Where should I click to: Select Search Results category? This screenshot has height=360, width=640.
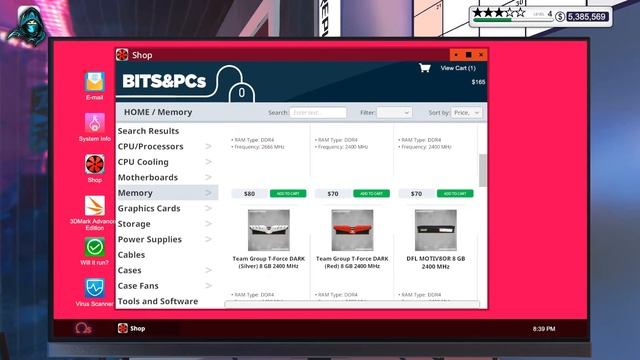pos(148,131)
